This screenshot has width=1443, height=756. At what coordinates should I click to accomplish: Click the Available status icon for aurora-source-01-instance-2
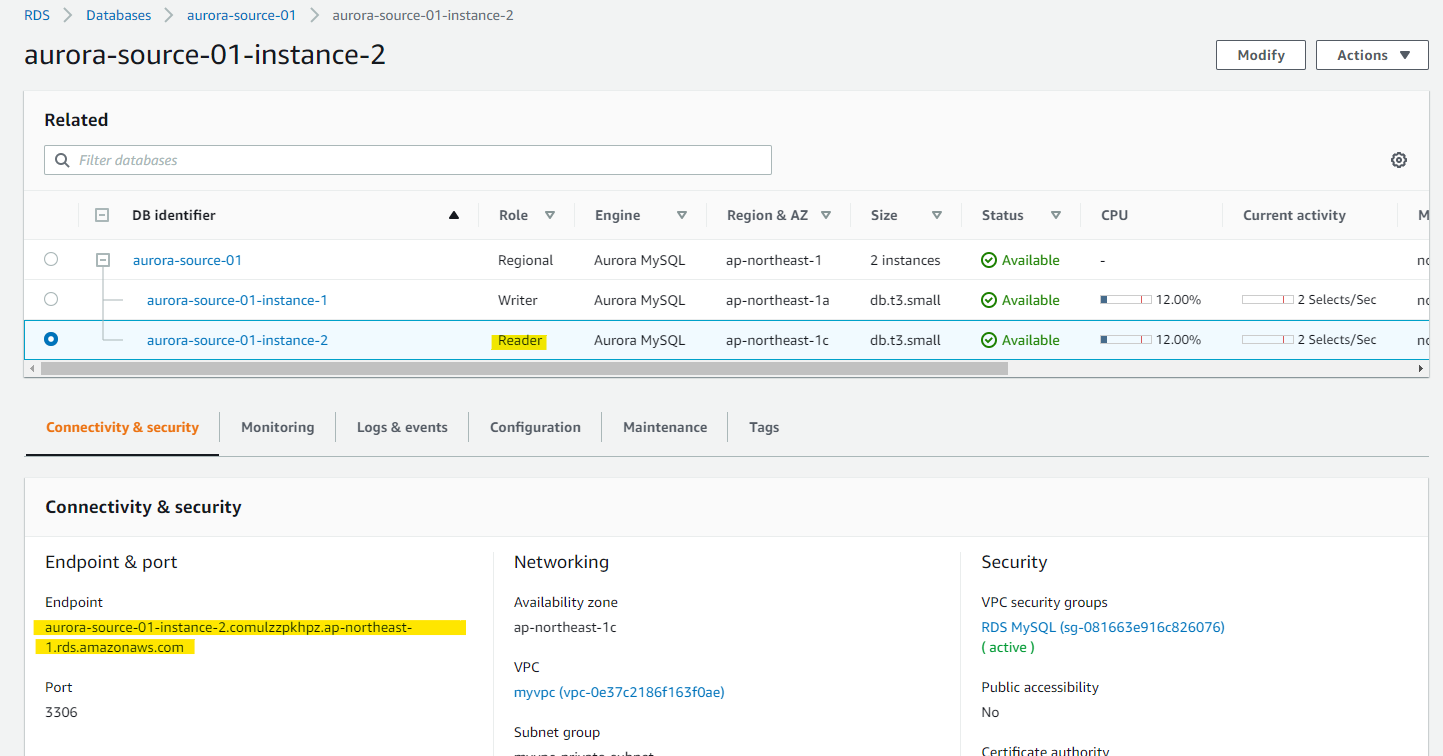(x=988, y=340)
